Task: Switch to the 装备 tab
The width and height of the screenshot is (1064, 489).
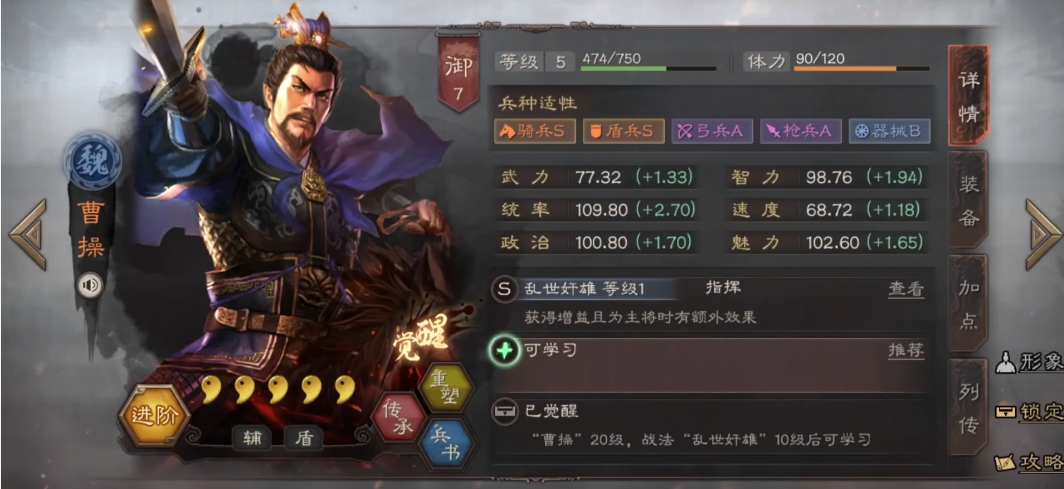Action: [968, 200]
